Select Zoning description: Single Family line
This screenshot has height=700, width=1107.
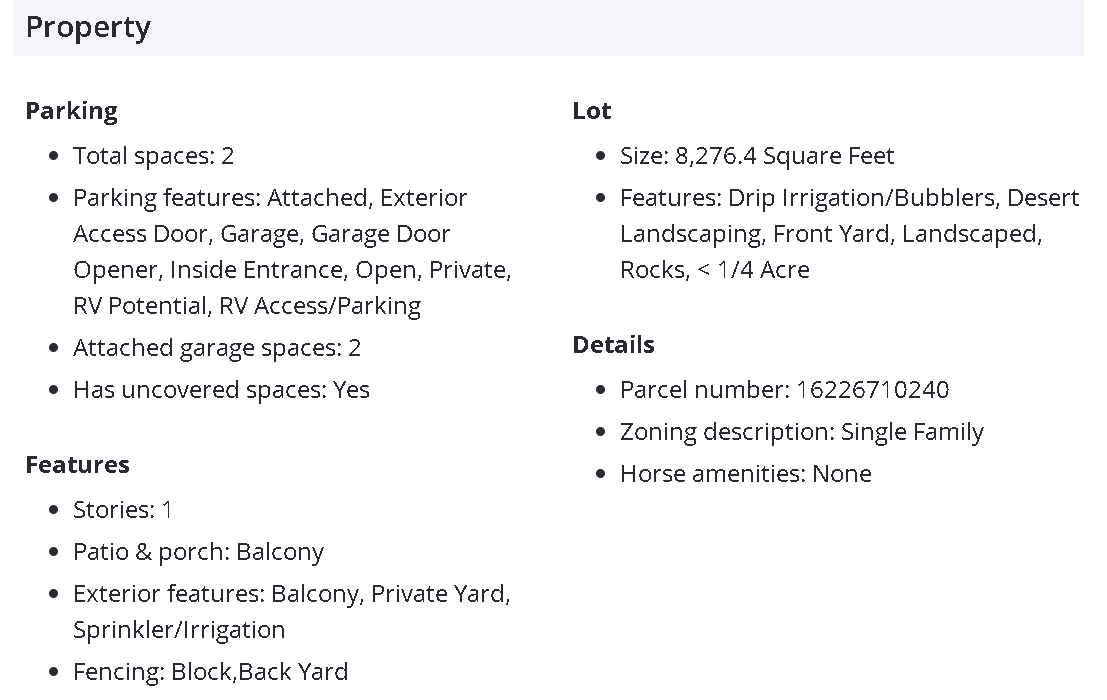click(x=801, y=431)
